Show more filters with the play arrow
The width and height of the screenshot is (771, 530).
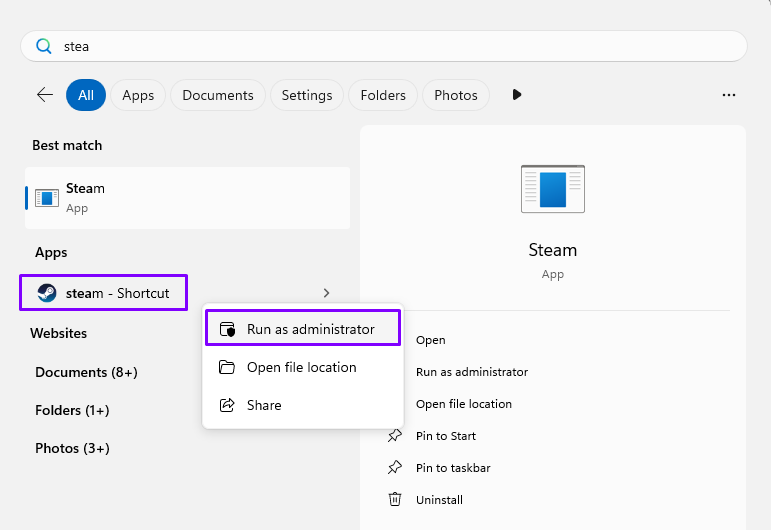click(517, 95)
